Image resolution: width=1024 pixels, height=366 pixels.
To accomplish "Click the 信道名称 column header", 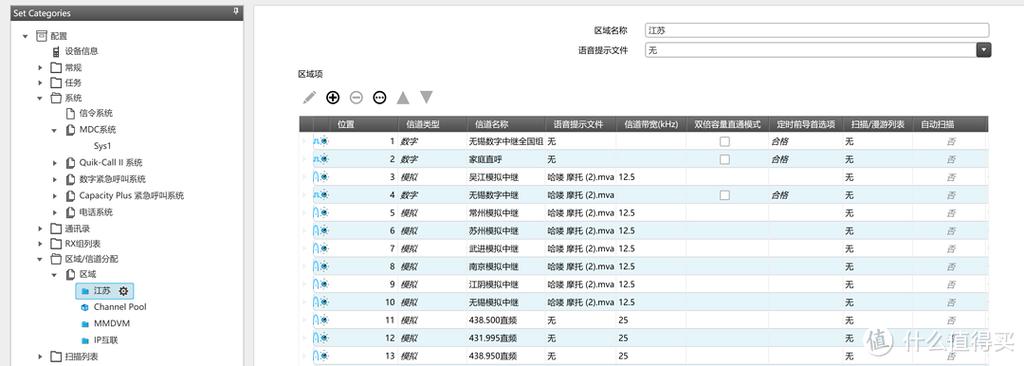I will click(505, 124).
